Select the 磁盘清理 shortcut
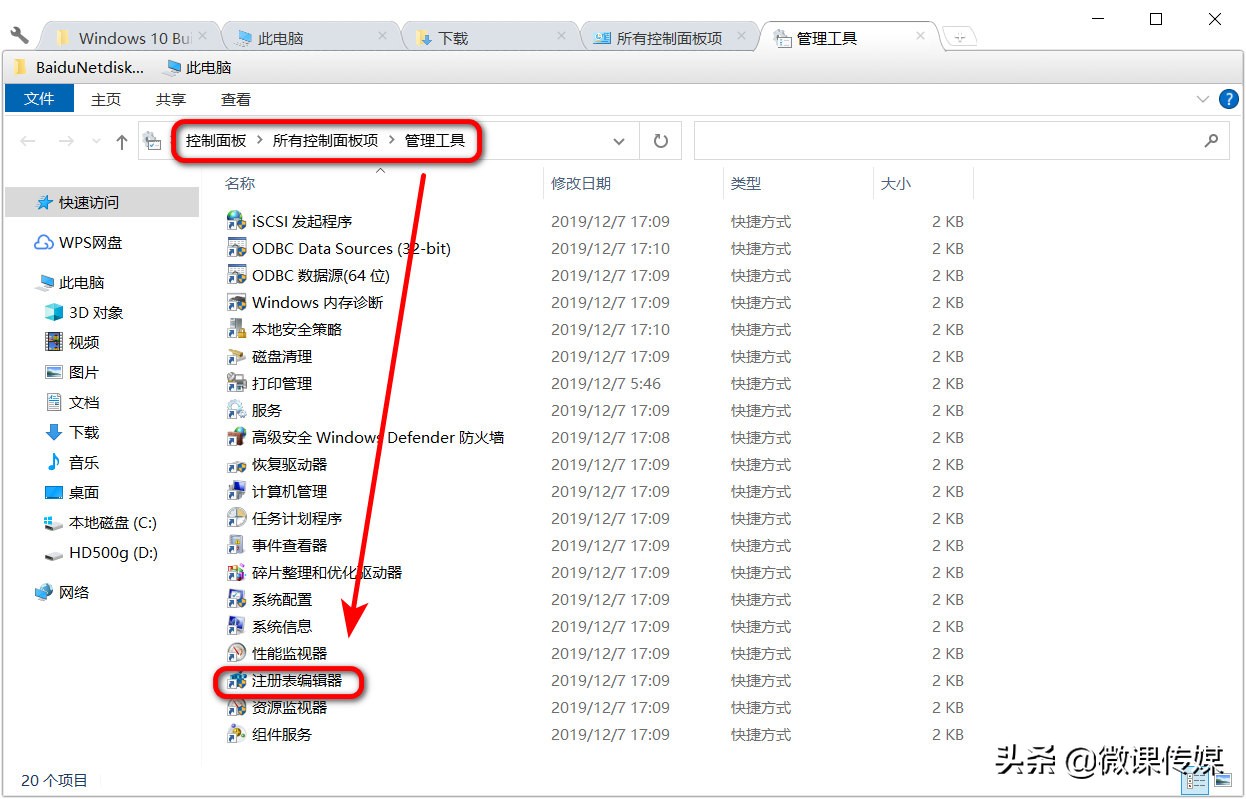The image size is (1246, 799). pyautogui.click(x=283, y=356)
